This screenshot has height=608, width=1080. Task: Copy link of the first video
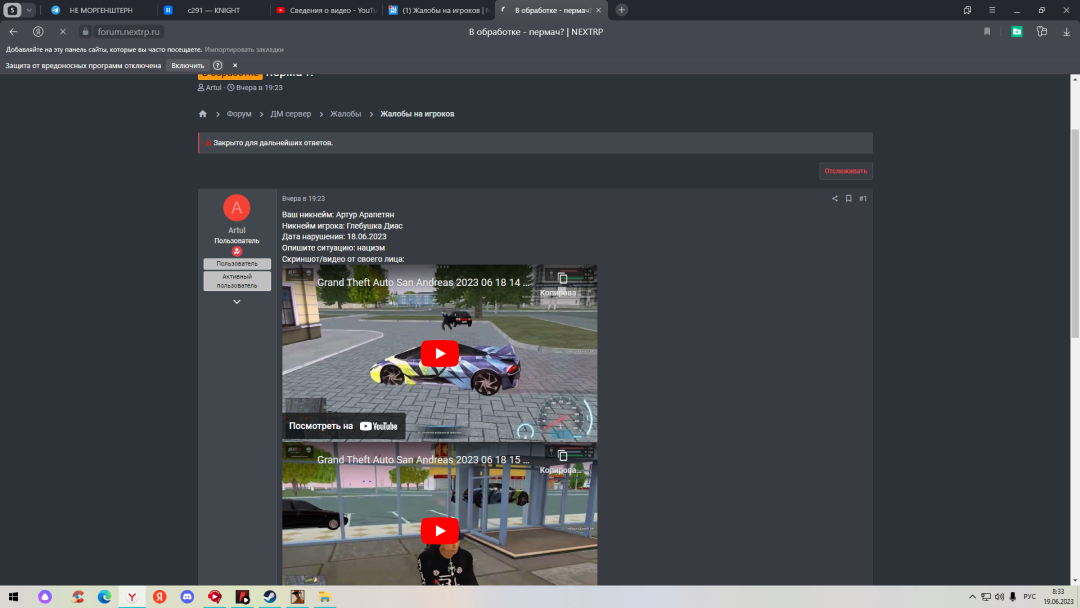coord(562,283)
